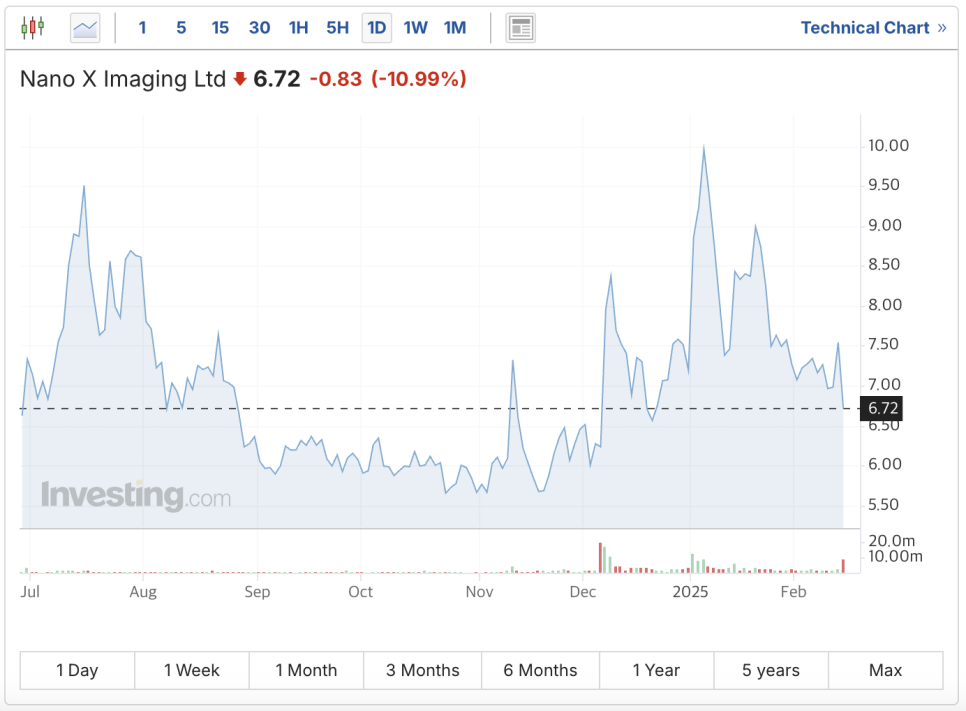Open the Technical Chart link
966x711 pixels.
tap(873, 28)
